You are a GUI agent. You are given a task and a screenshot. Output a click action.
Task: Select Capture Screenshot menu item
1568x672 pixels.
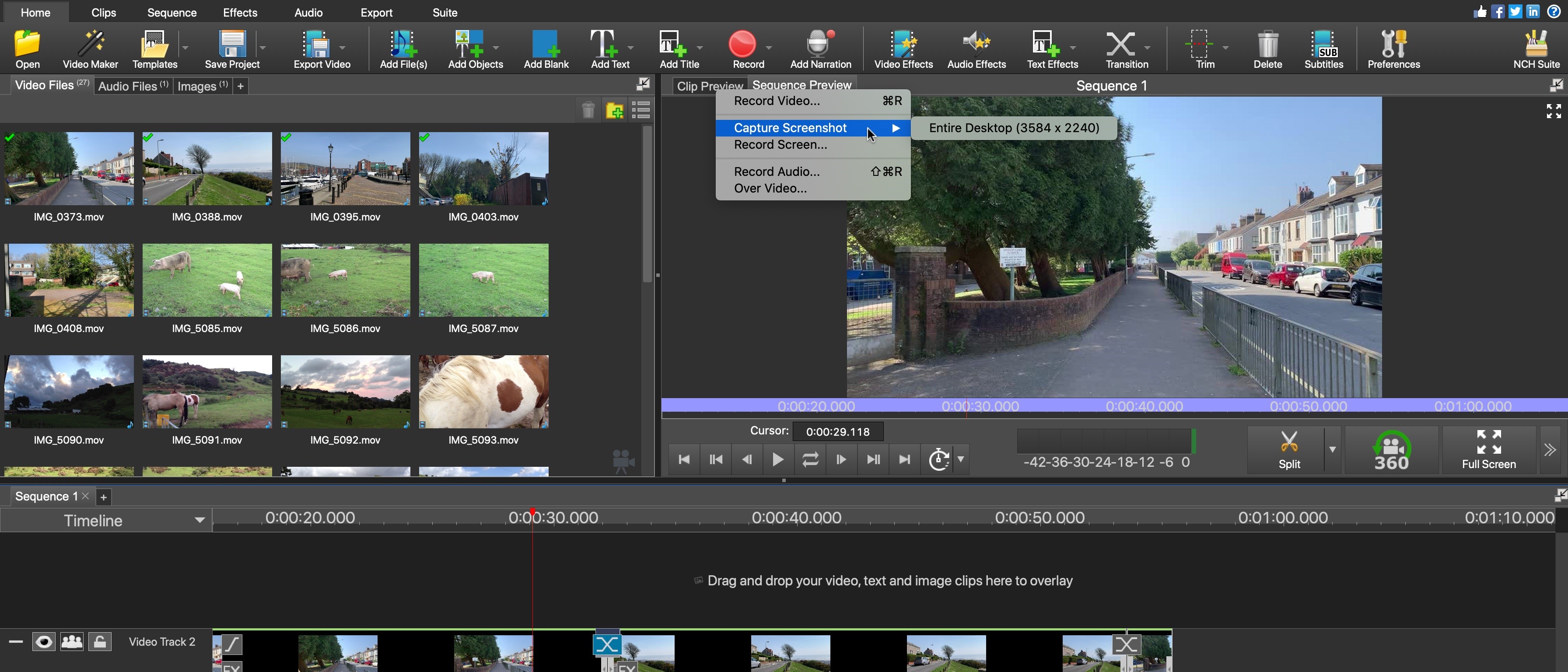point(790,127)
